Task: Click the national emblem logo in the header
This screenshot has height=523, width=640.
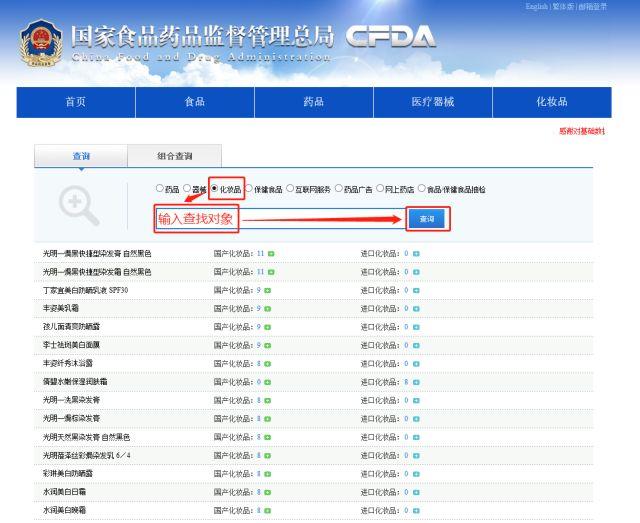Action: [x=41, y=43]
